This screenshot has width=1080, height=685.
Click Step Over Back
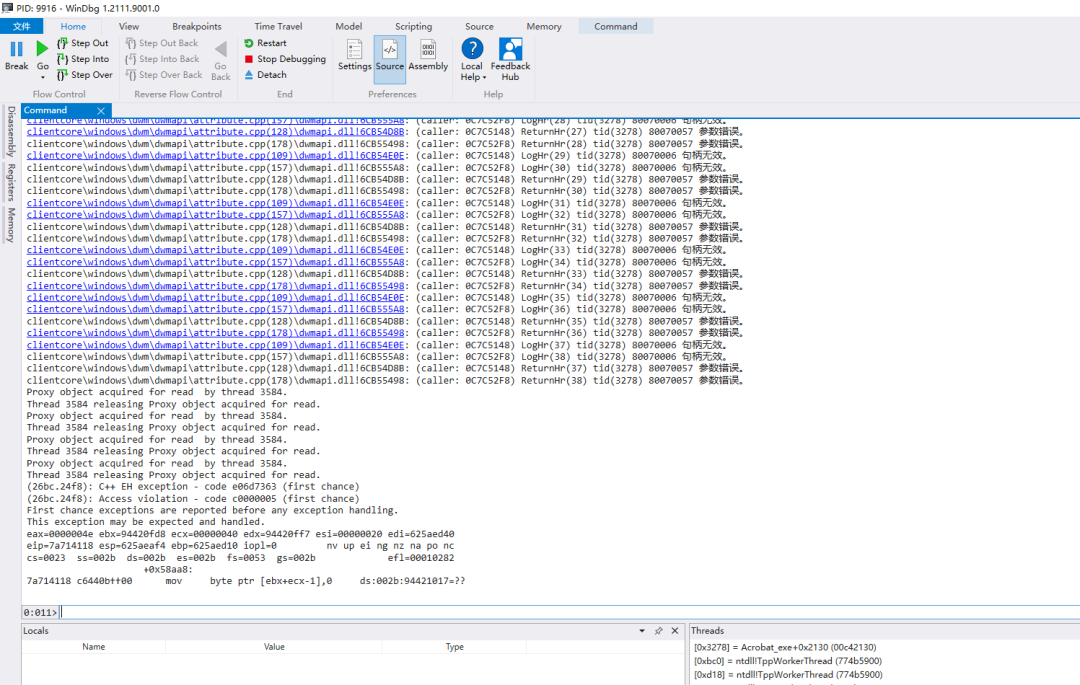pyautogui.click(x=164, y=75)
